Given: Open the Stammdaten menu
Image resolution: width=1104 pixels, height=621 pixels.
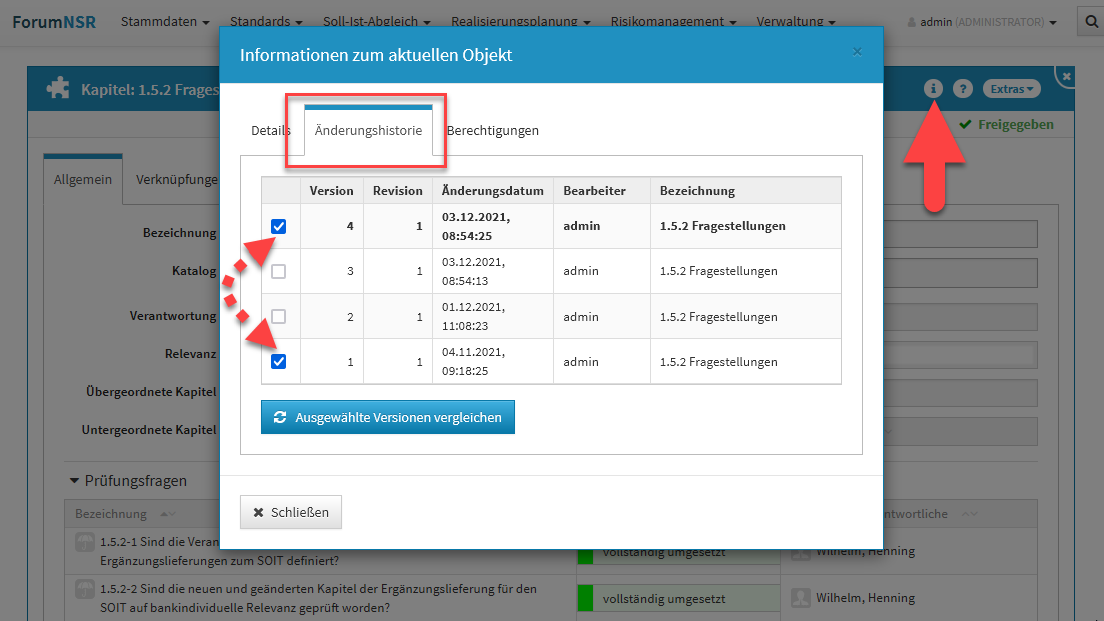Looking at the screenshot, I should coord(165,21).
